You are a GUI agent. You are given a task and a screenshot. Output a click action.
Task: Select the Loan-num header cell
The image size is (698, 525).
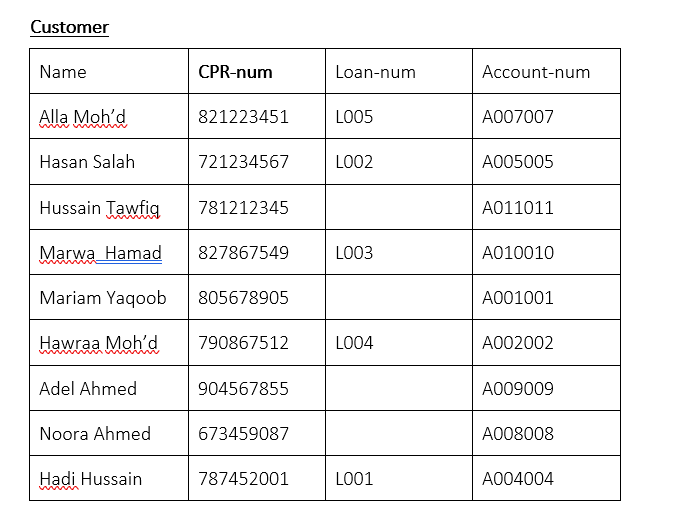tap(399, 71)
